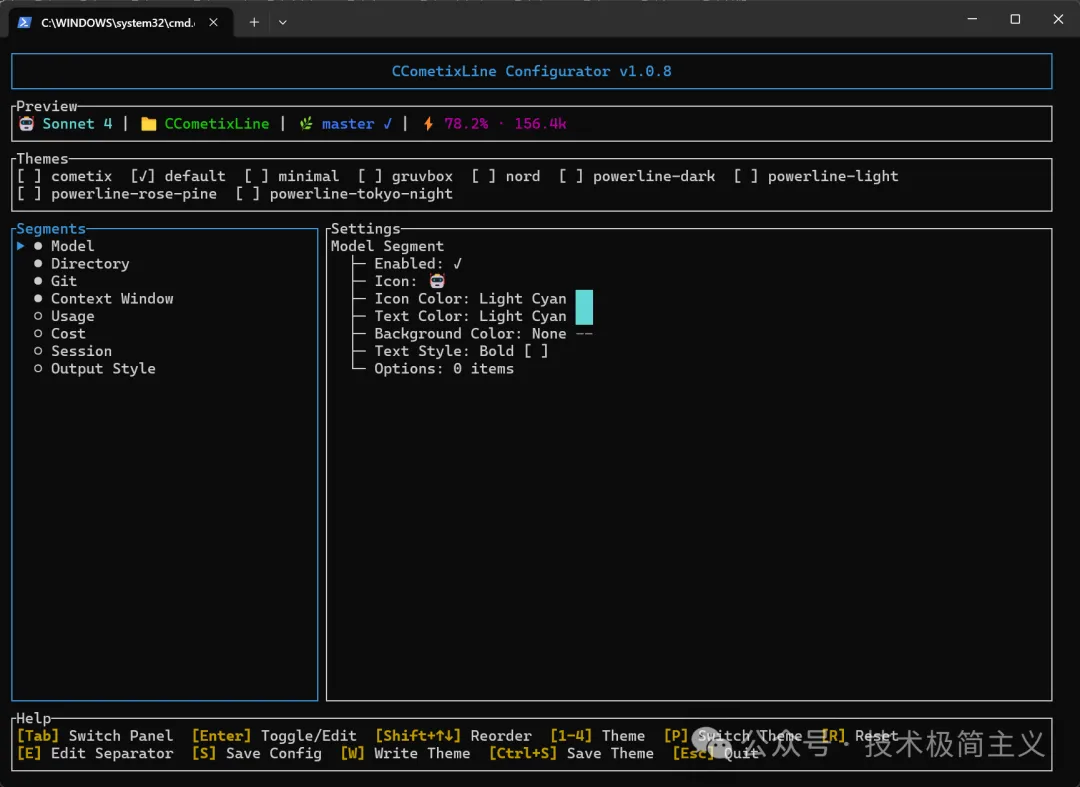Click the terminal icon on the tab
Image resolution: width=1080 pixels, height=787 pixels.
(x=24, y=23)
